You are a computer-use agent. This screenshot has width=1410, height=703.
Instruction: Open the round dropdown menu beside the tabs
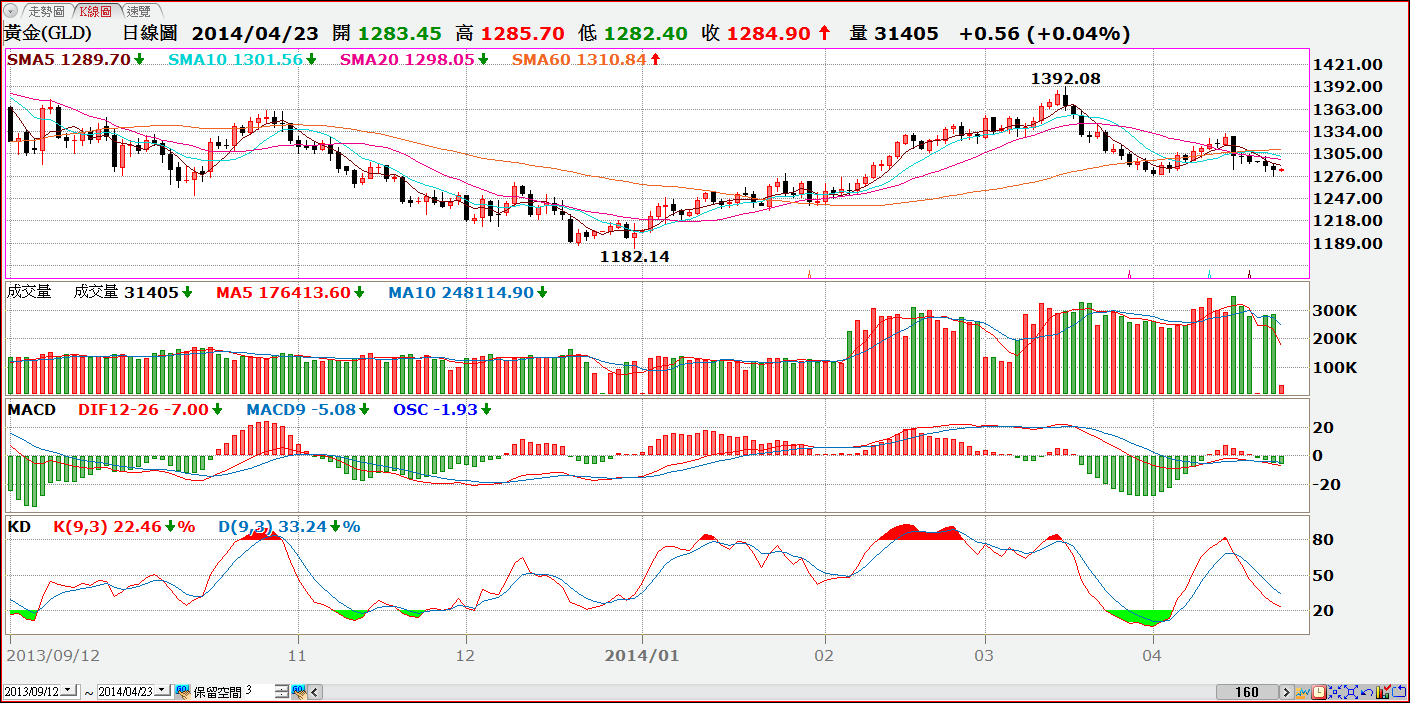pyautogui.click(x=11, y=11)
